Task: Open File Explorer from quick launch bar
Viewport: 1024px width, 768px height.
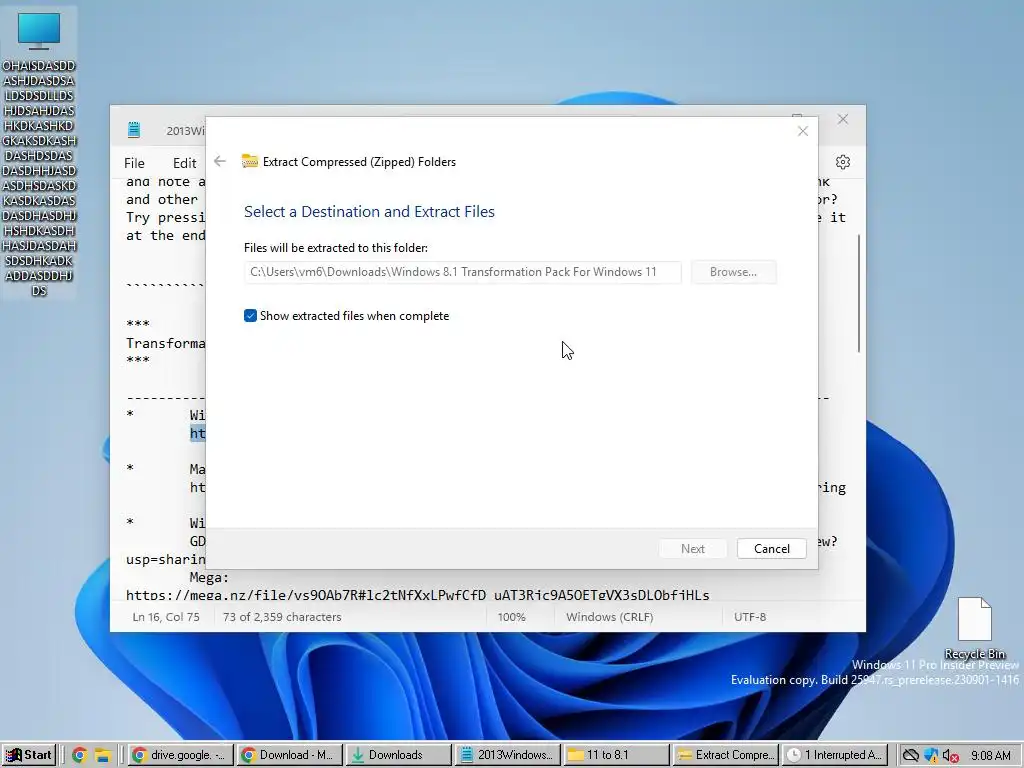Action: [103, 756]
